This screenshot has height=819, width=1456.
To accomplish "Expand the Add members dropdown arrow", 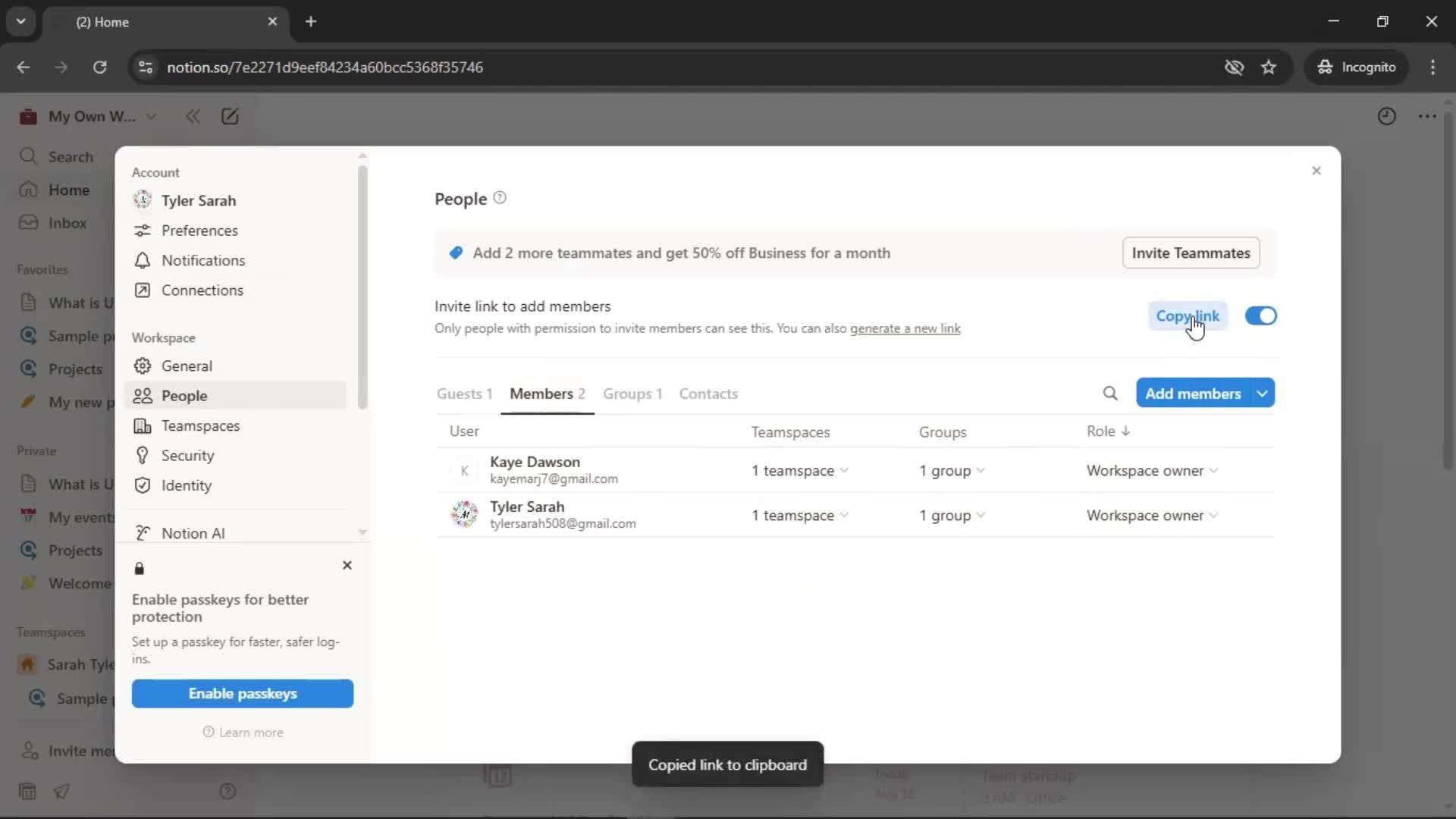I will 1263,393.
